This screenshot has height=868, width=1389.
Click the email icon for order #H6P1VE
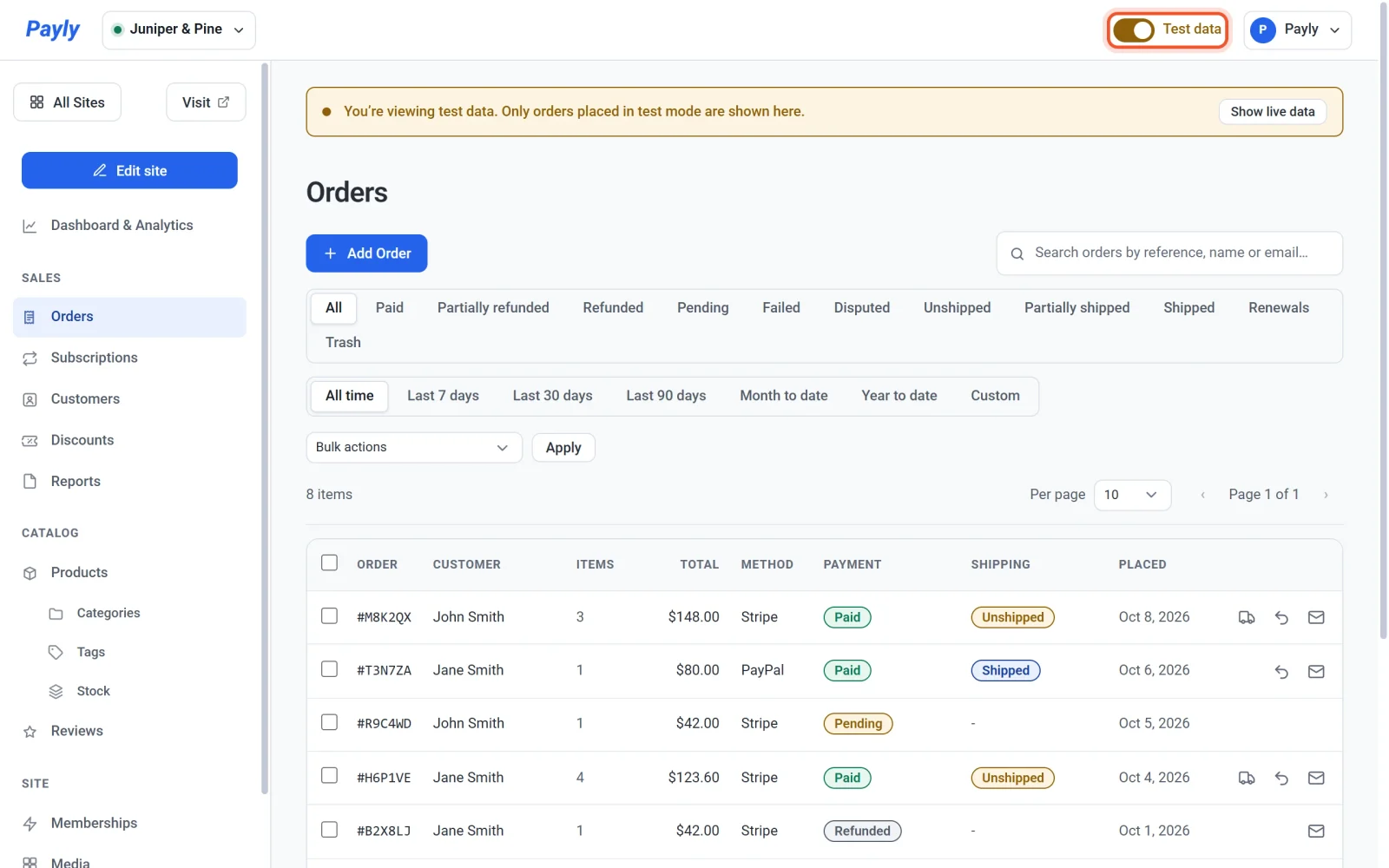coord(1316,779)
